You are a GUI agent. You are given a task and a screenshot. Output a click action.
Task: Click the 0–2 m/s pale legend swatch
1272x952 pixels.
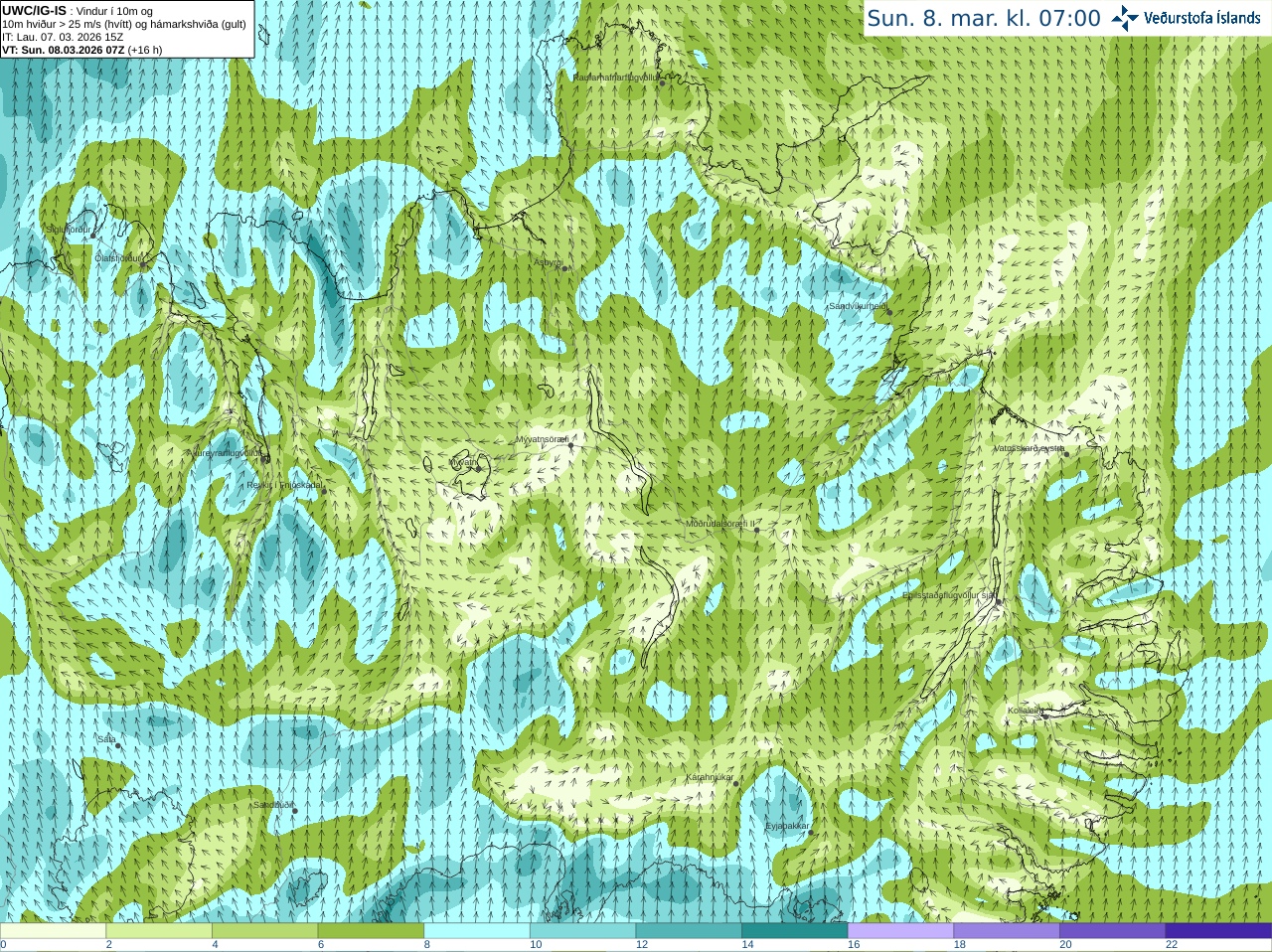pos(53,931)
